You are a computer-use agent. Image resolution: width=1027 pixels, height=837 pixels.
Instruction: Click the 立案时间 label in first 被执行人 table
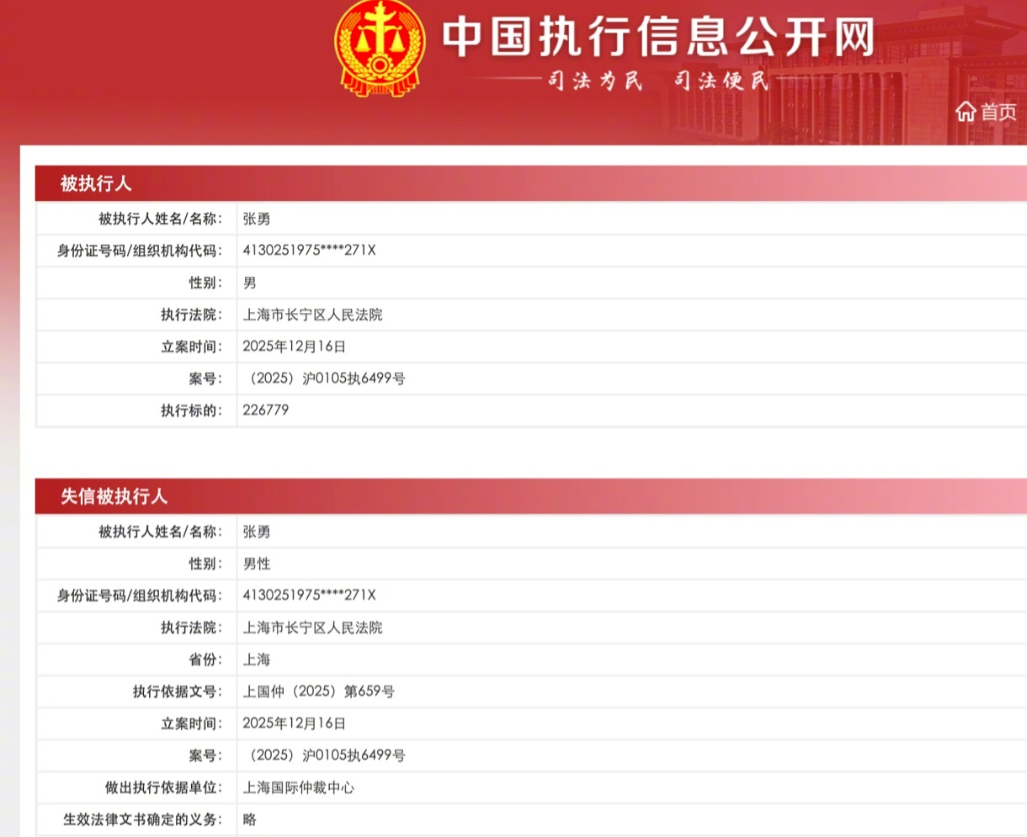[x=191, y=346]
